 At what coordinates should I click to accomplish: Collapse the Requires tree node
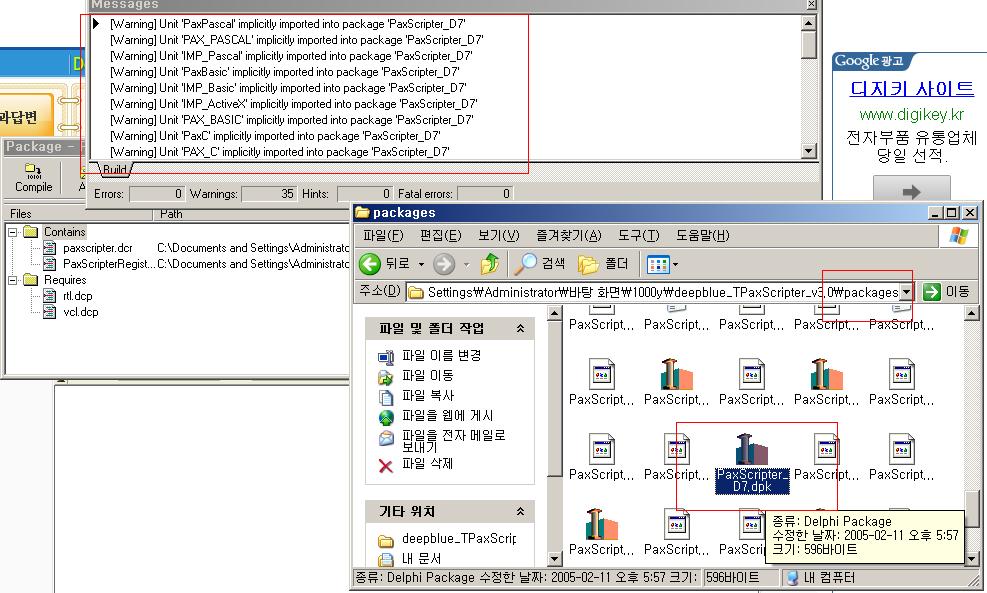[x=13, y=280]
